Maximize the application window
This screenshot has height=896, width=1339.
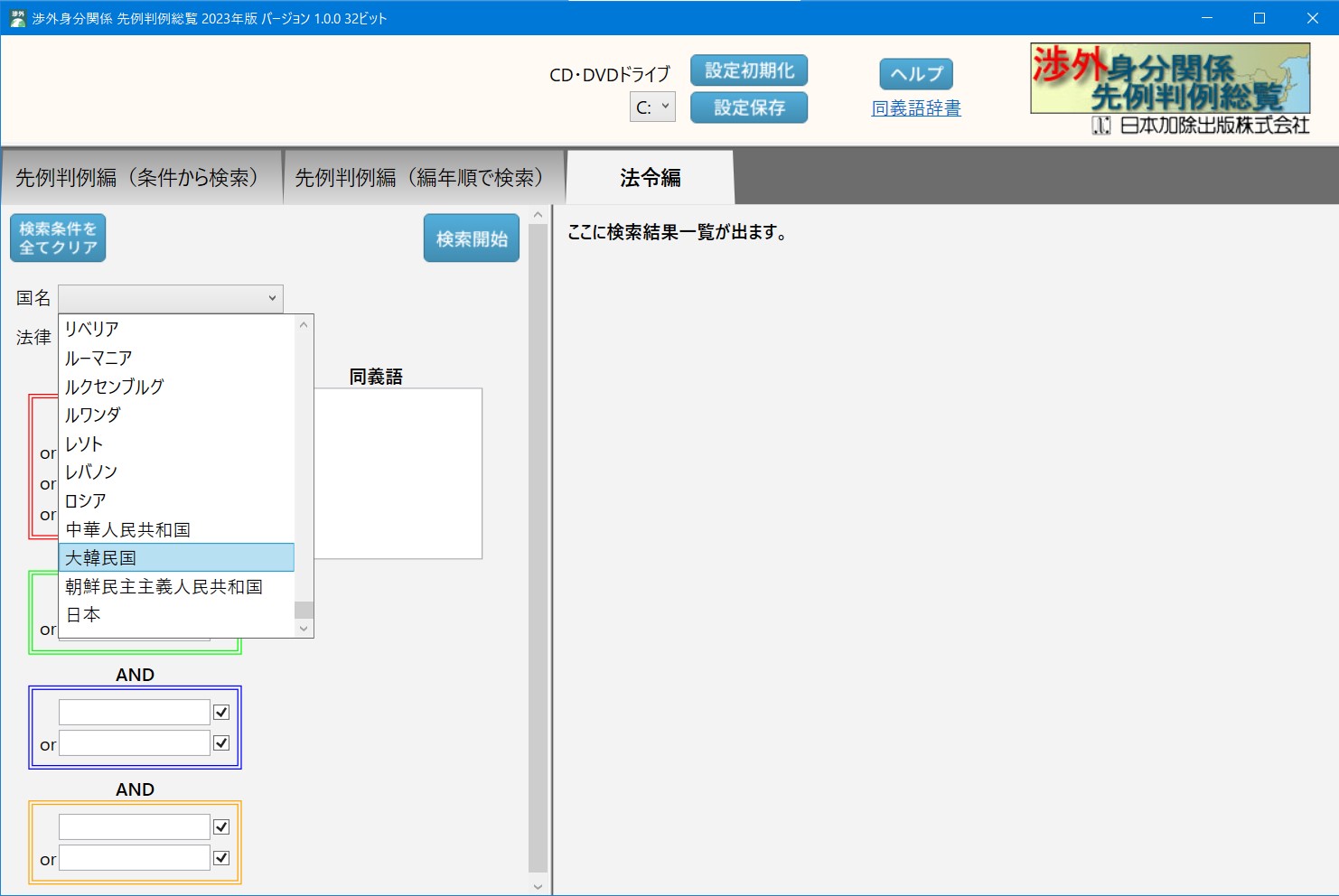1259,18
